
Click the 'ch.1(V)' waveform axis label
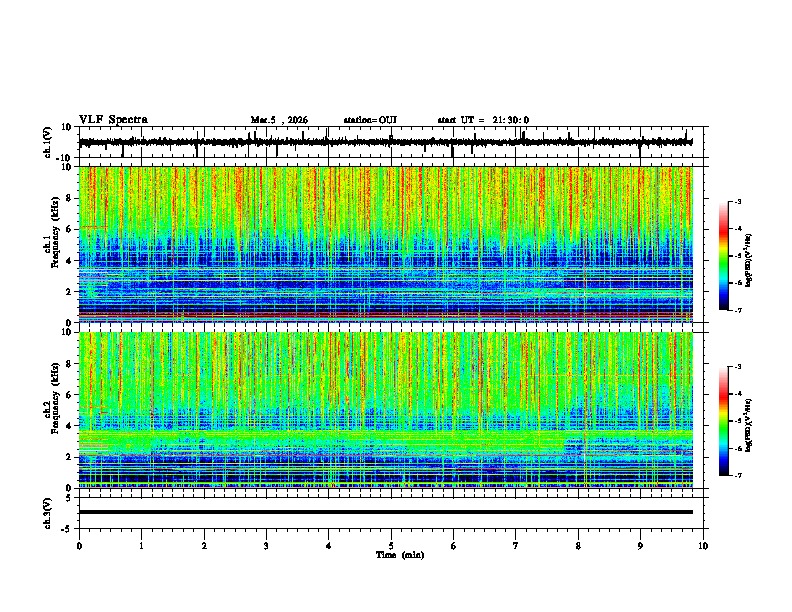tap(48, 142)
